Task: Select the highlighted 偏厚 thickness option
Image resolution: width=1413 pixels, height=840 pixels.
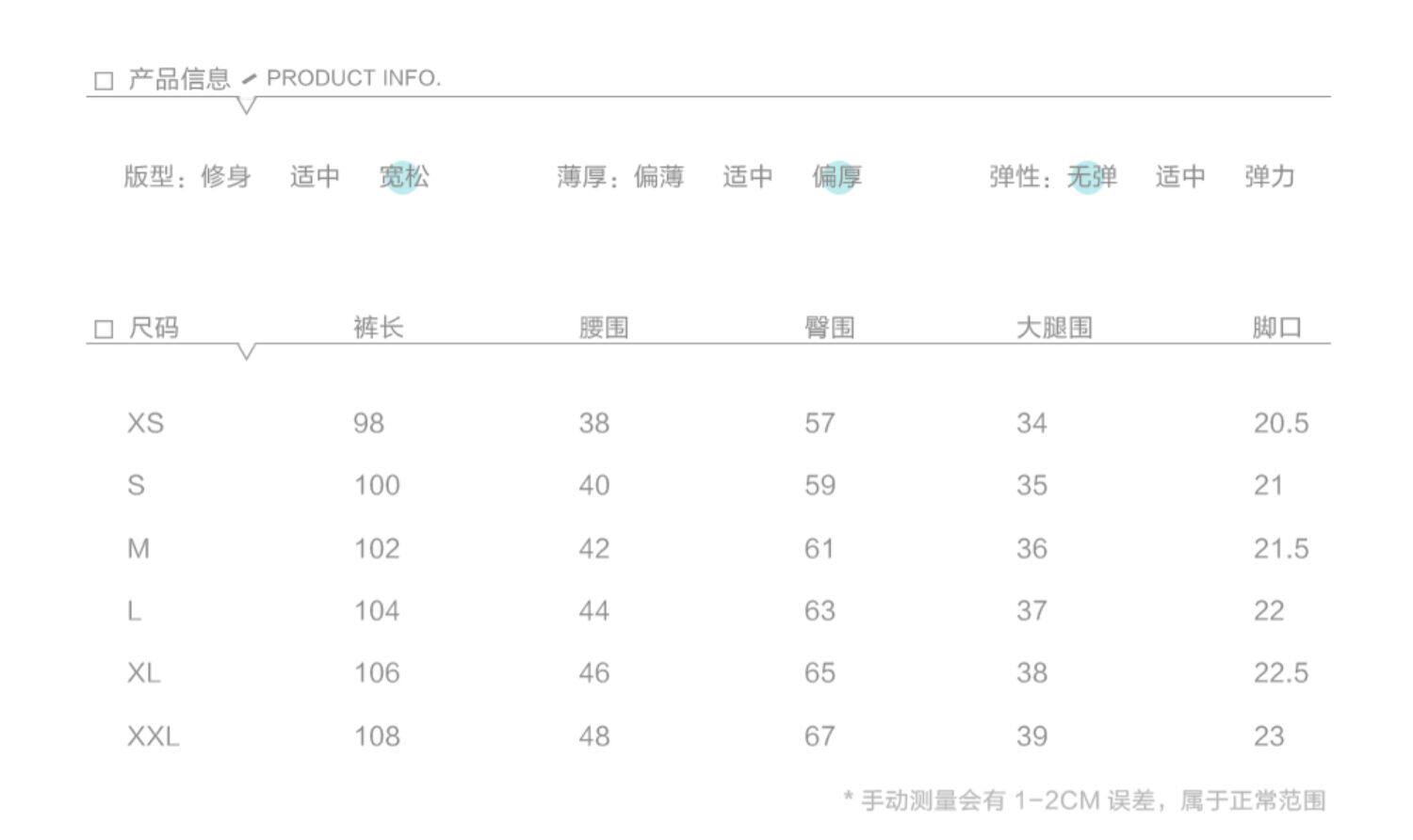Action: pyautogui.click(x=836, y=177)
